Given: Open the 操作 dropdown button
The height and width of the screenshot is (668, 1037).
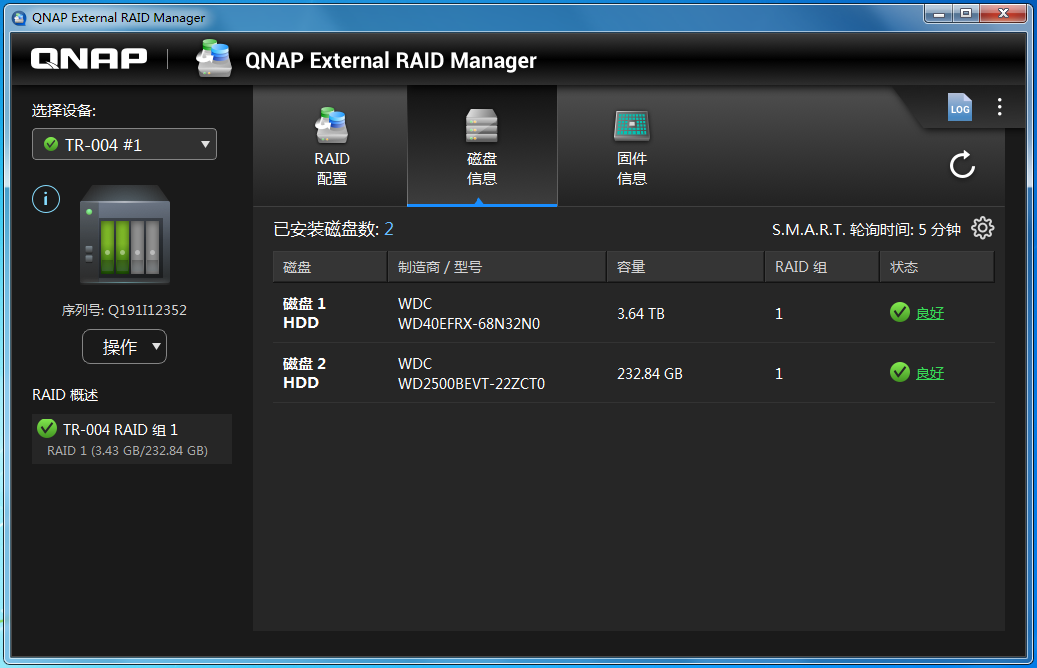Looking at the screenshot, I should pos(124,347).
